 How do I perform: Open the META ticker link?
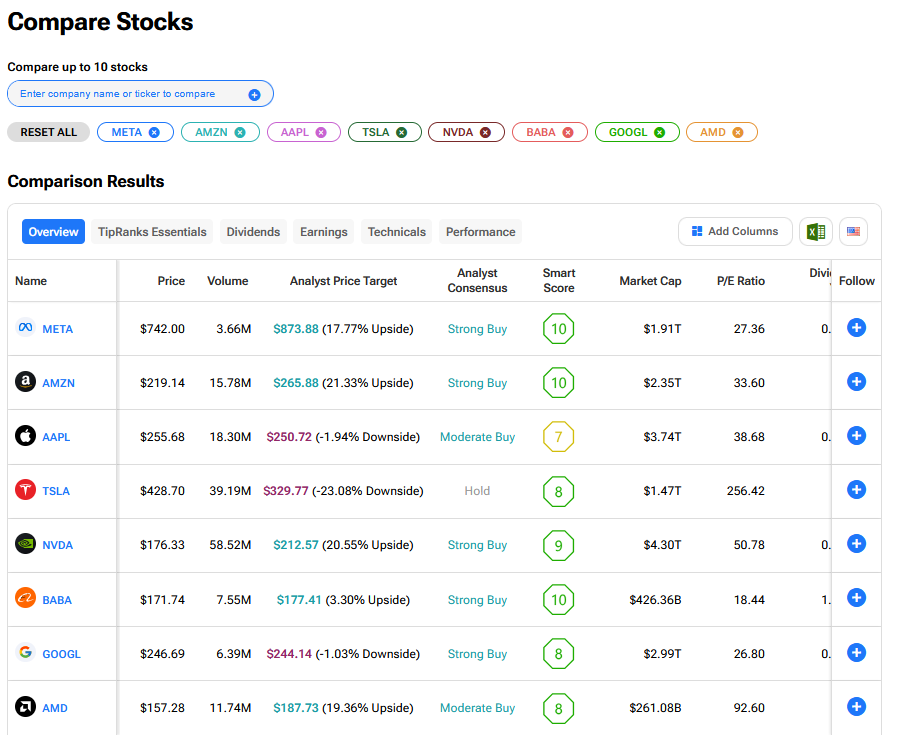(x=58, y=329)
